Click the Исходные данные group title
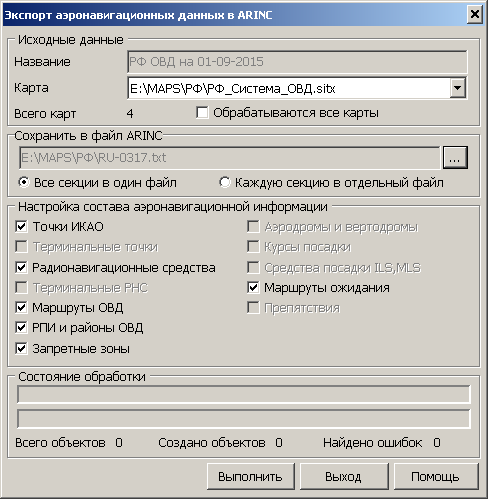 point(71,40)
